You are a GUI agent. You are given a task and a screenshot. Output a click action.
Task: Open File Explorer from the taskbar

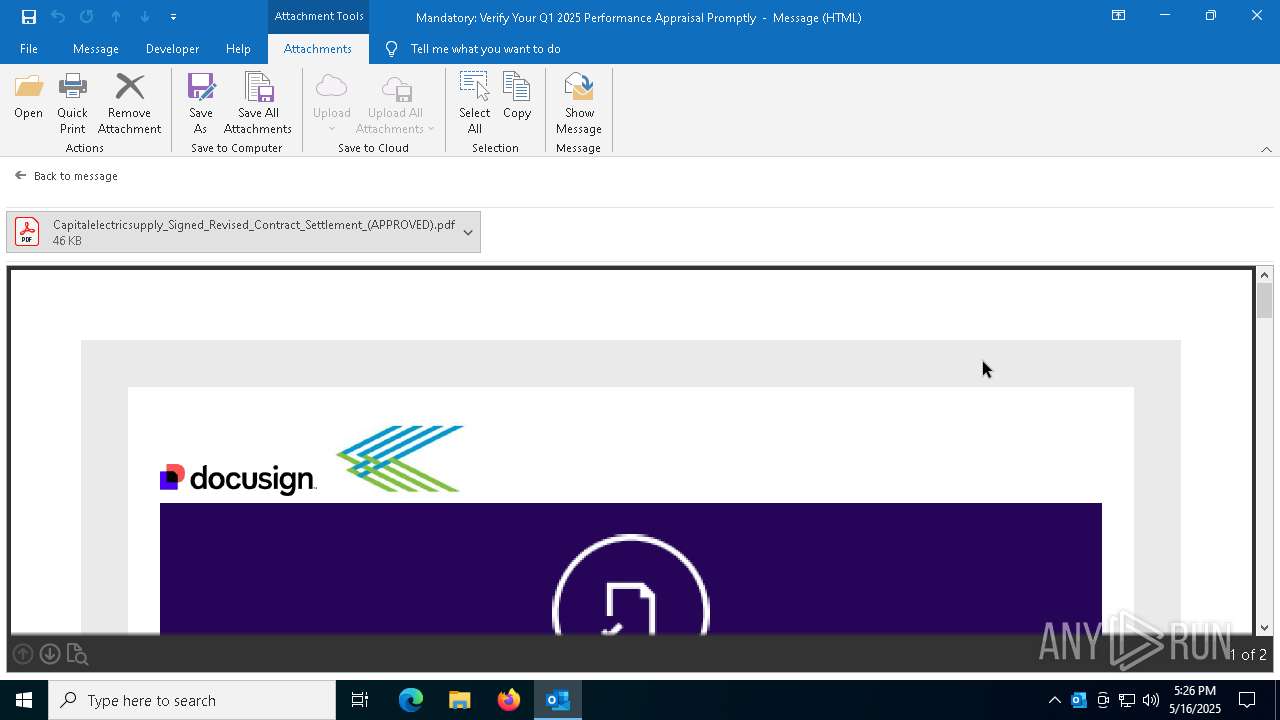point(460,700)
